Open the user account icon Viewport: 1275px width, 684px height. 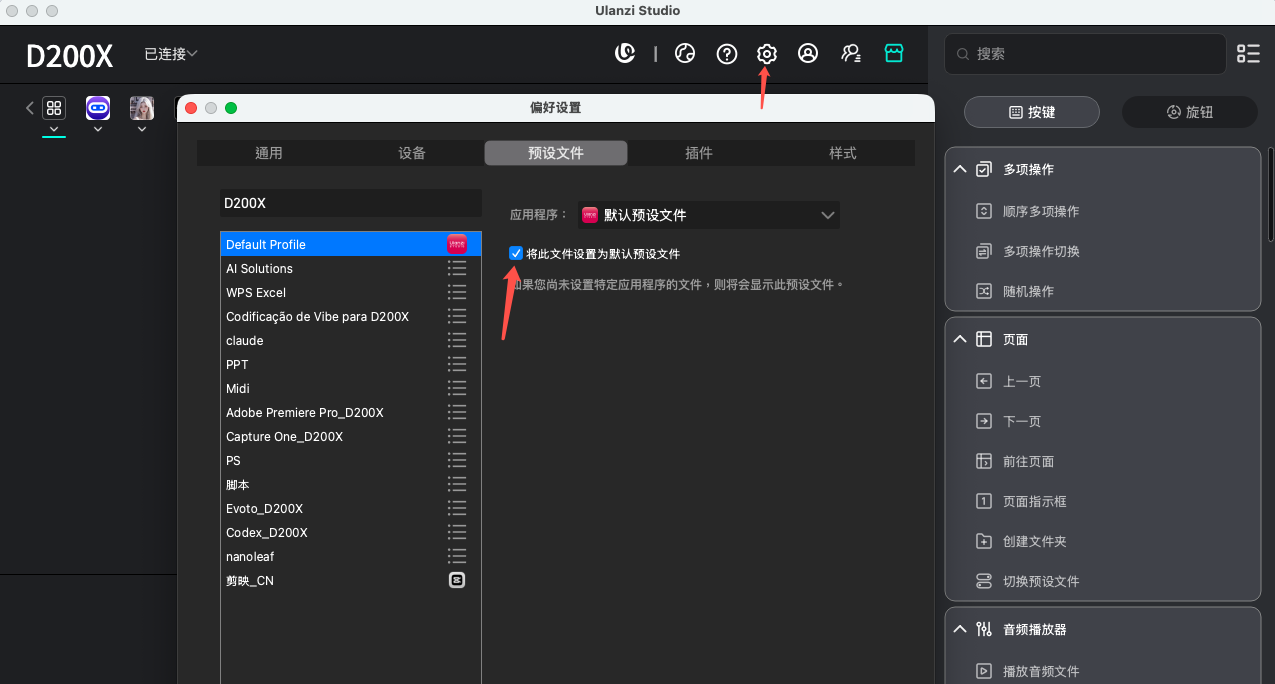click(x=808, y=54)
